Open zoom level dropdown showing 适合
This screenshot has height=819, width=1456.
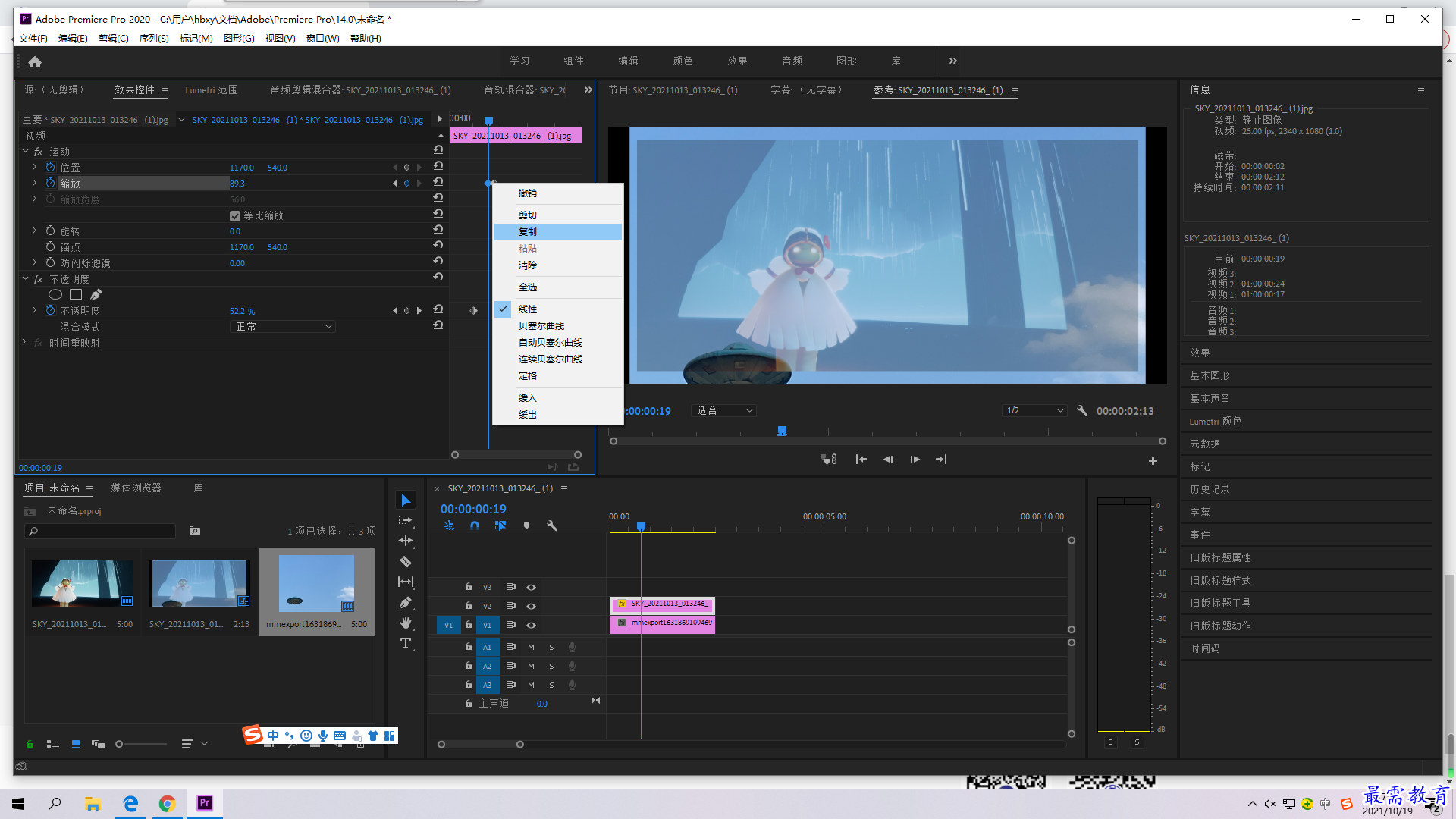[724, 410]
